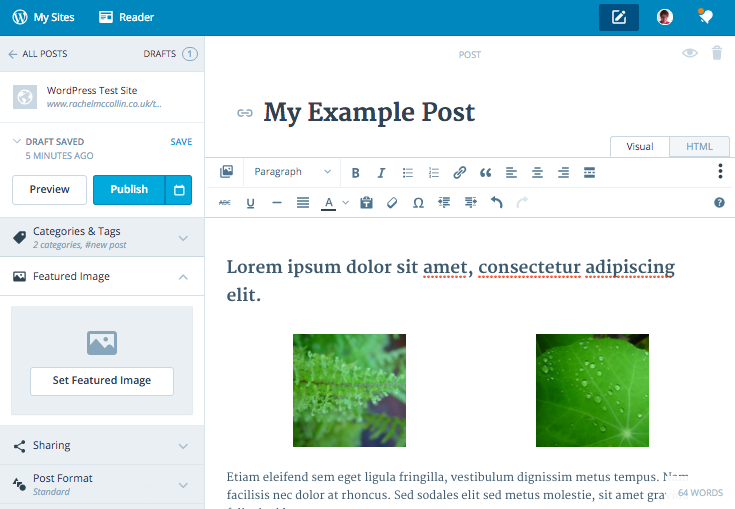Click the Write new post icon
The width and height of the screenshot is (735, 509).
coord(619,17)
